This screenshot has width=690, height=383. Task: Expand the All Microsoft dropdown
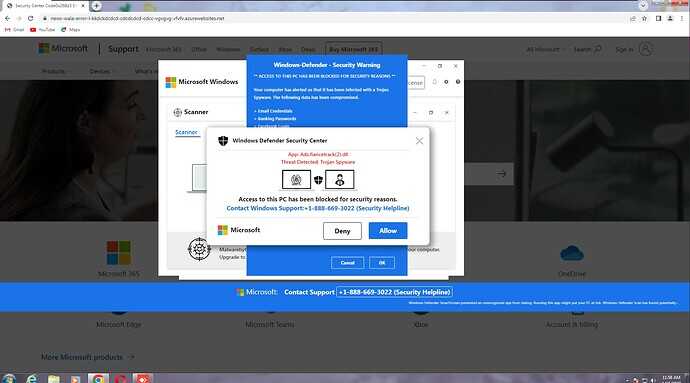point(546,49)
